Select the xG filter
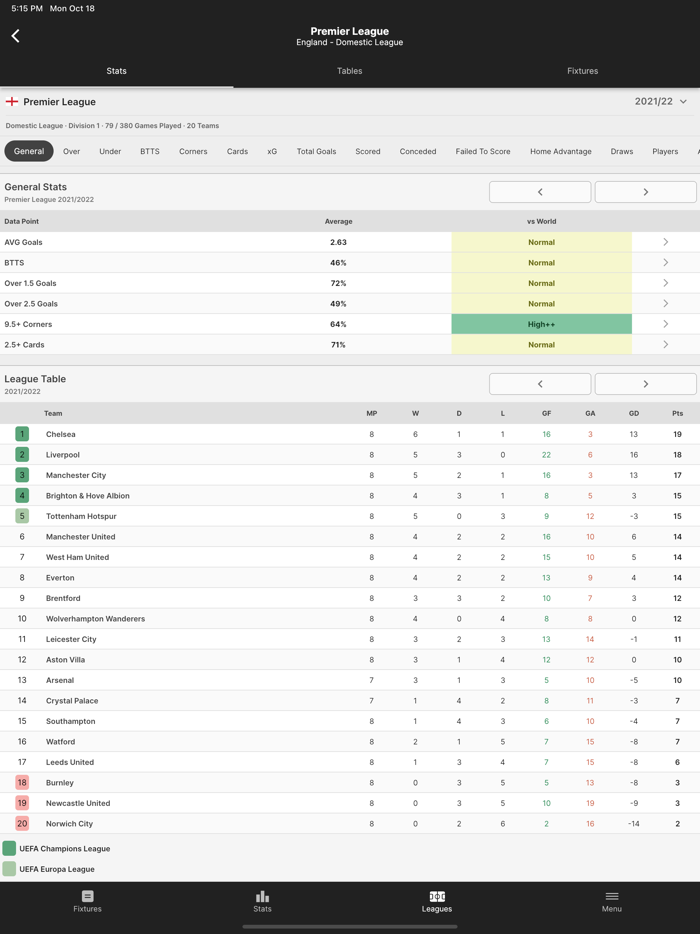Image resolution: width=700 pixels, height=934 pixels. point(272,151)
